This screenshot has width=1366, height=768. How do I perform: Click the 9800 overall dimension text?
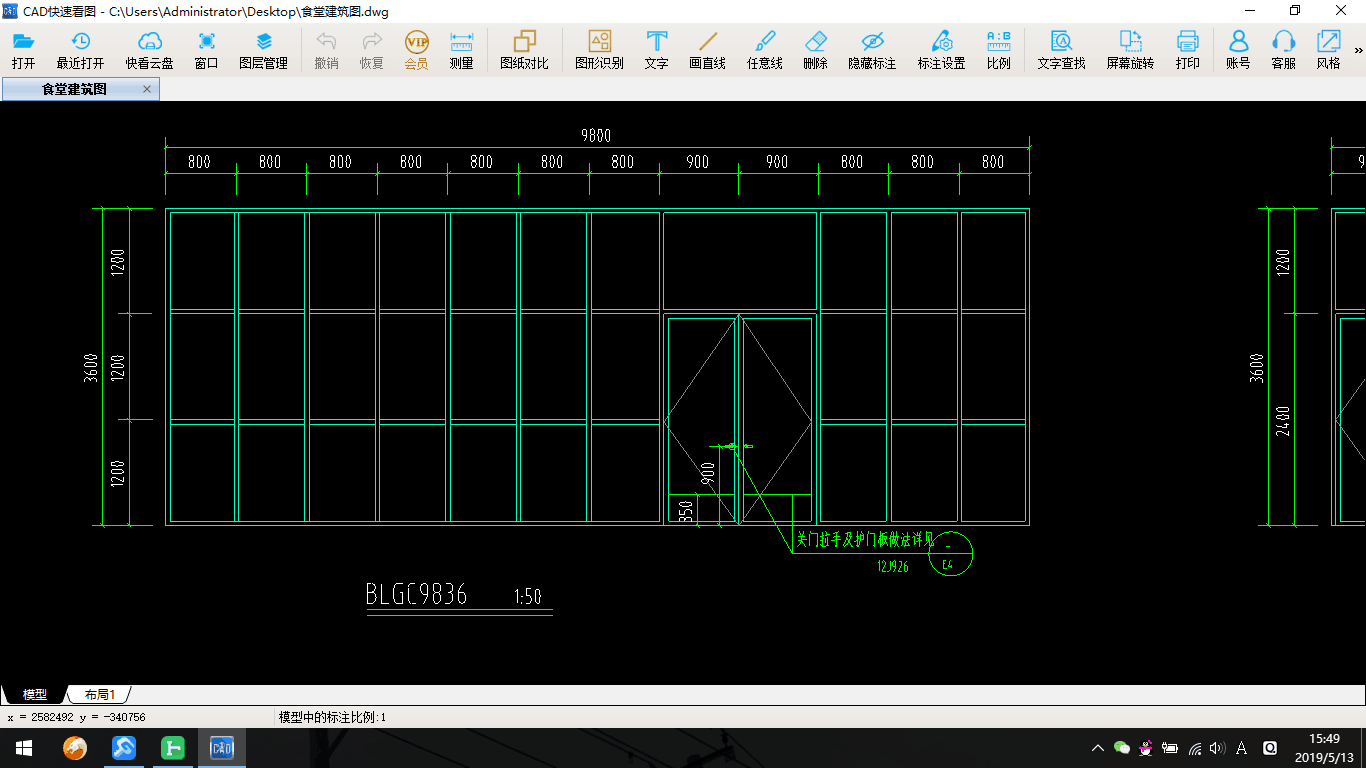click(x=596, y=135)
